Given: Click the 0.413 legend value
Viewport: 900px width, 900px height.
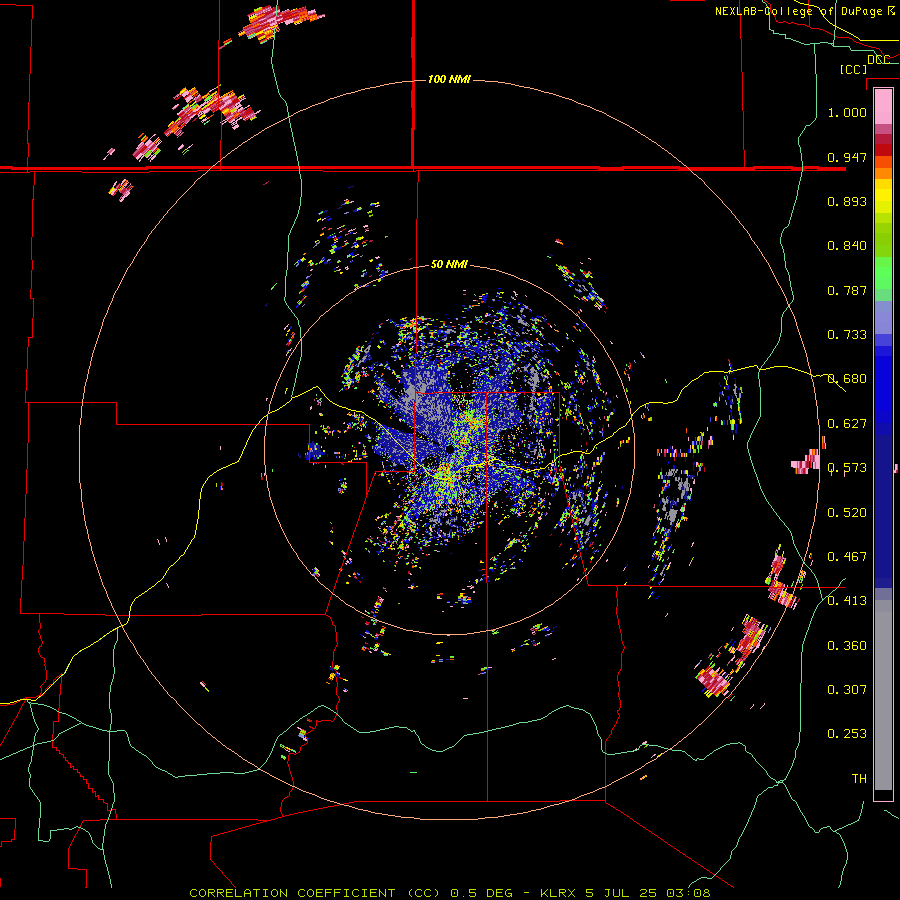Looking at the screenshot, I should 847,601.
